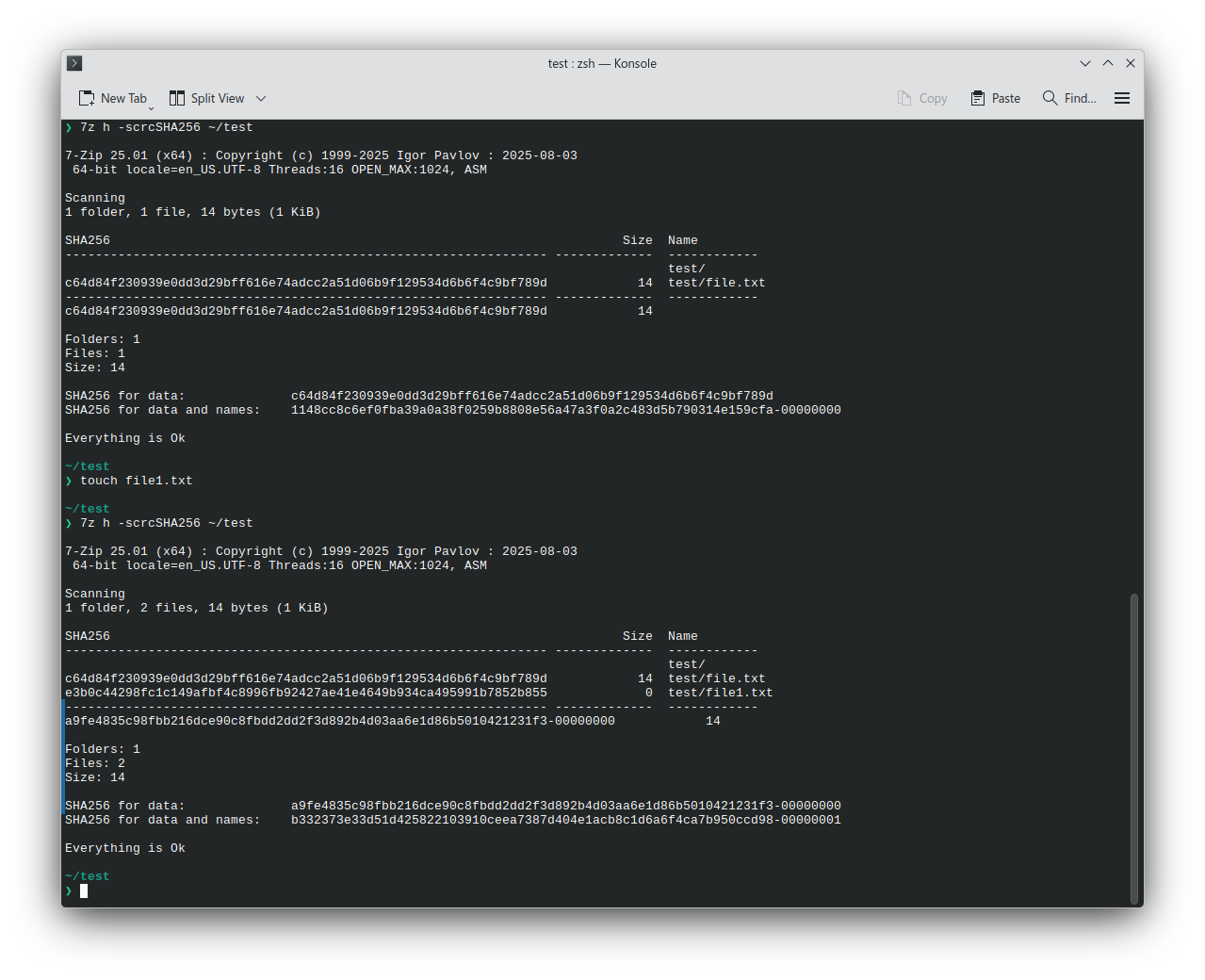Expand the Split View dropdown arrow
Viewport: 1205px width, 980px height.
point(261,98)
